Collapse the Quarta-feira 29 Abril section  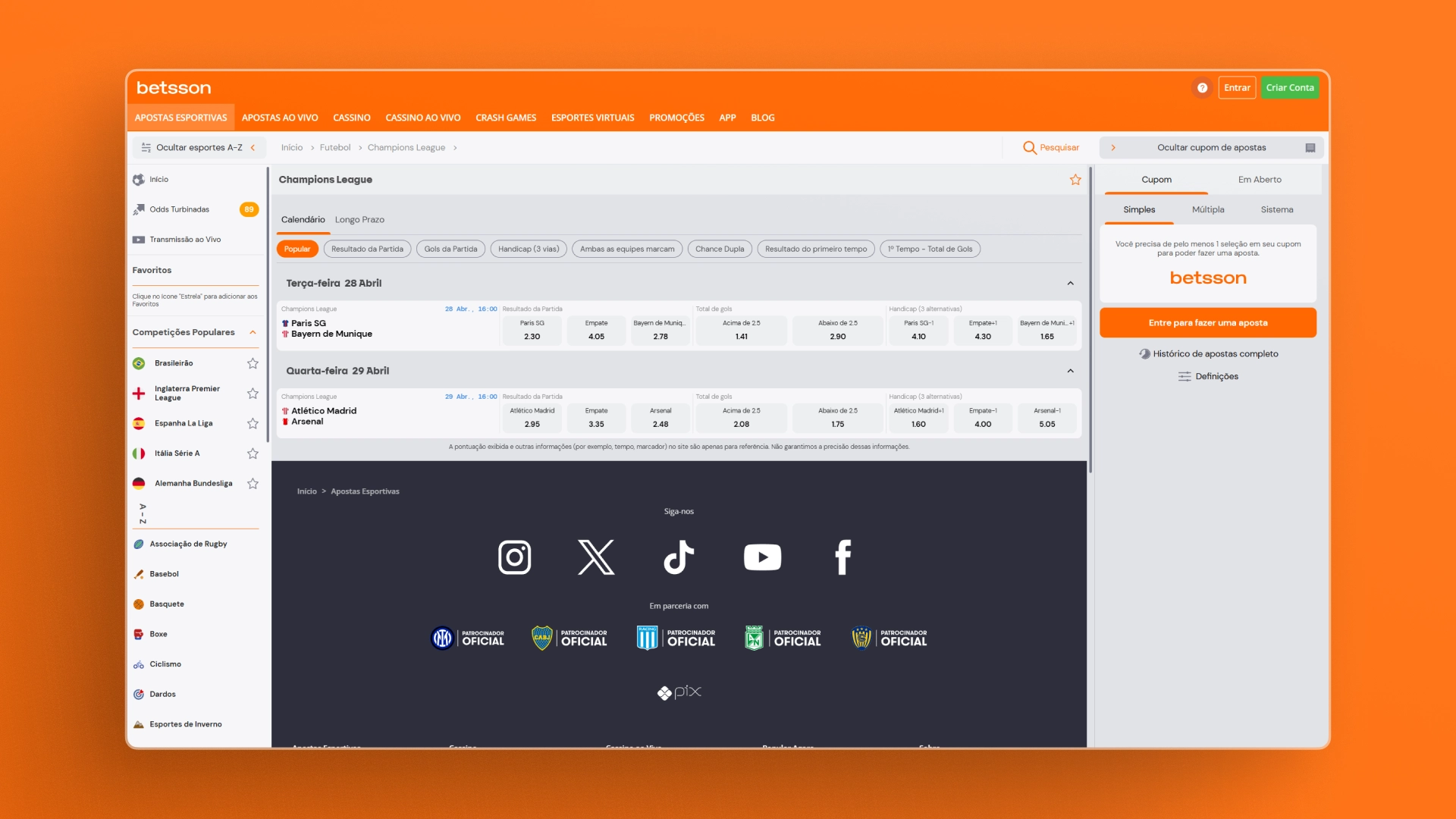[1070, 371]
